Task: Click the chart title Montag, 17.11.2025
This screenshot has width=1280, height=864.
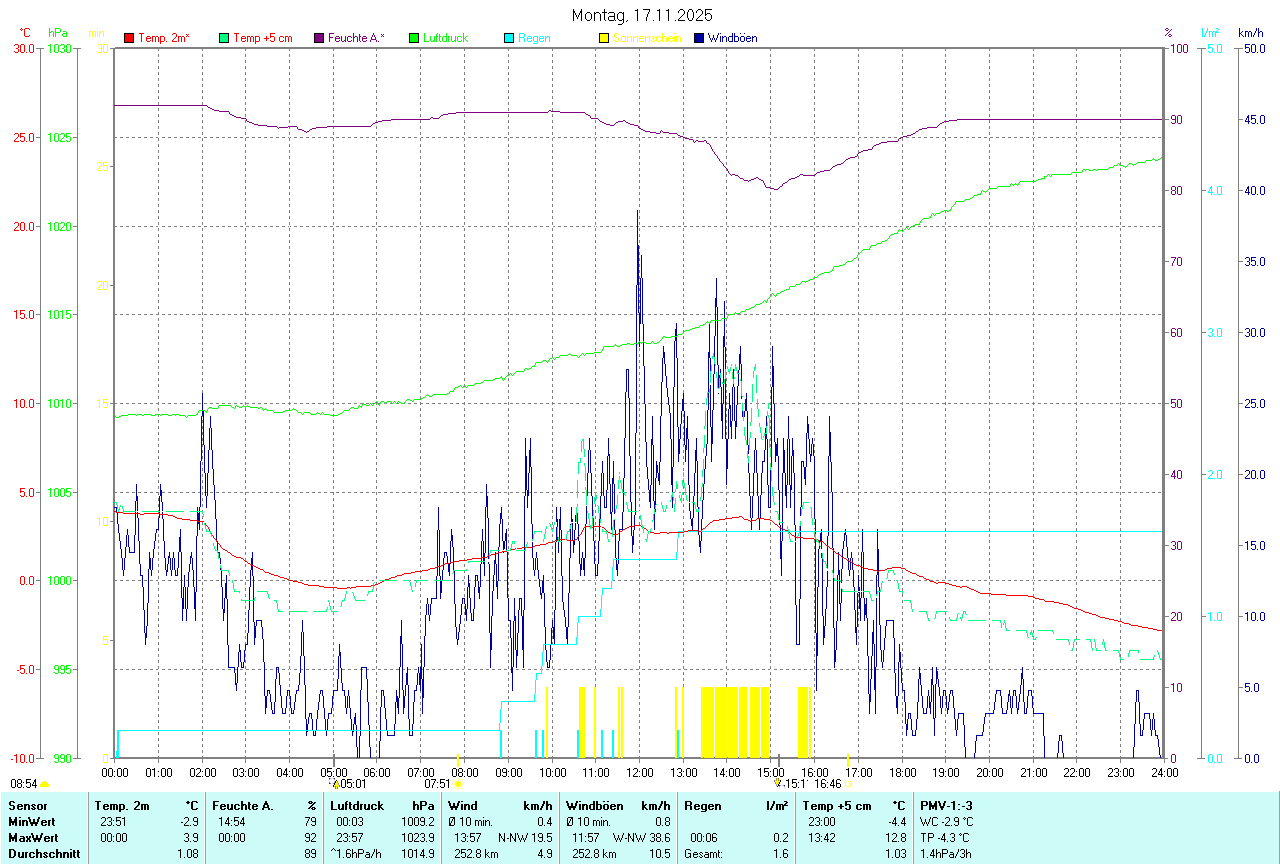Action: point(642,15)
